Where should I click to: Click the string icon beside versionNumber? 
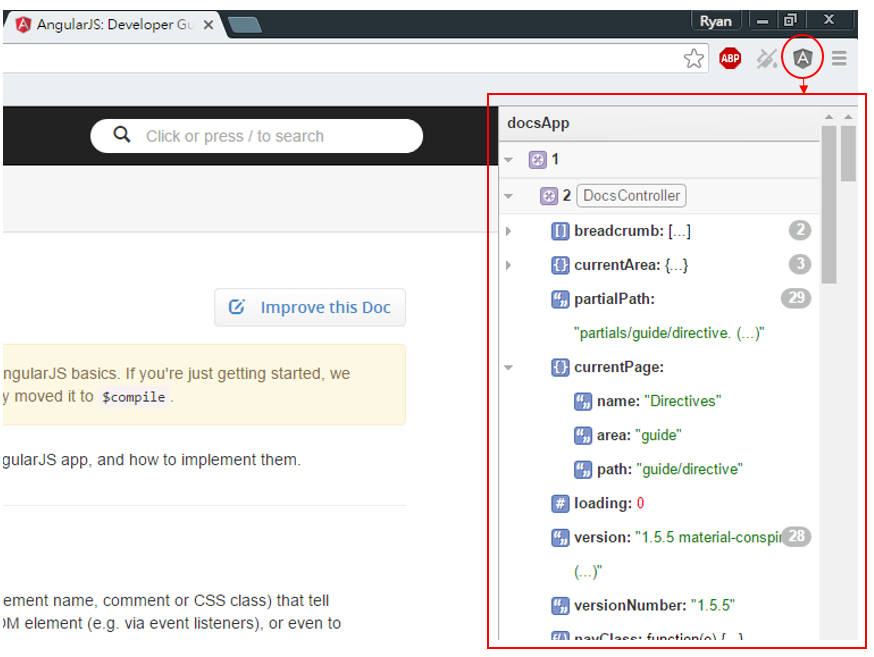pos(560,606)
